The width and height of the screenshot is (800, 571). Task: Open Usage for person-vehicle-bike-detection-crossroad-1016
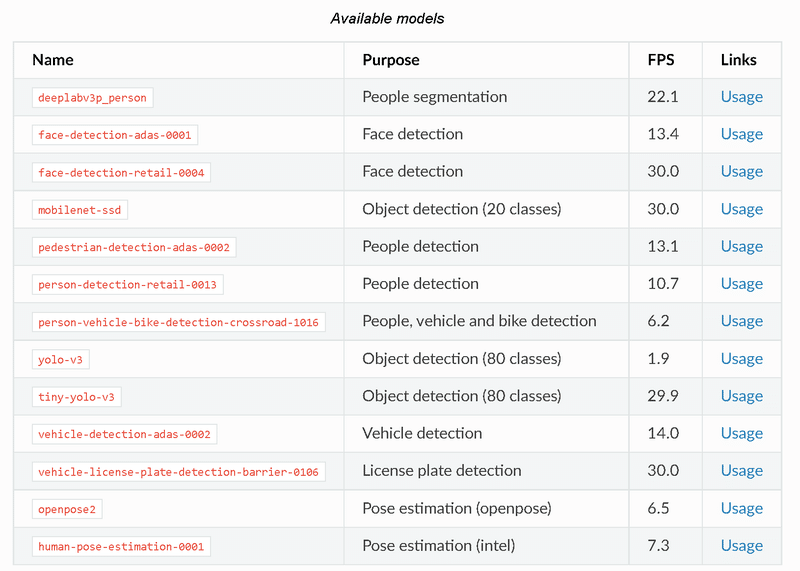click(741, 321)
